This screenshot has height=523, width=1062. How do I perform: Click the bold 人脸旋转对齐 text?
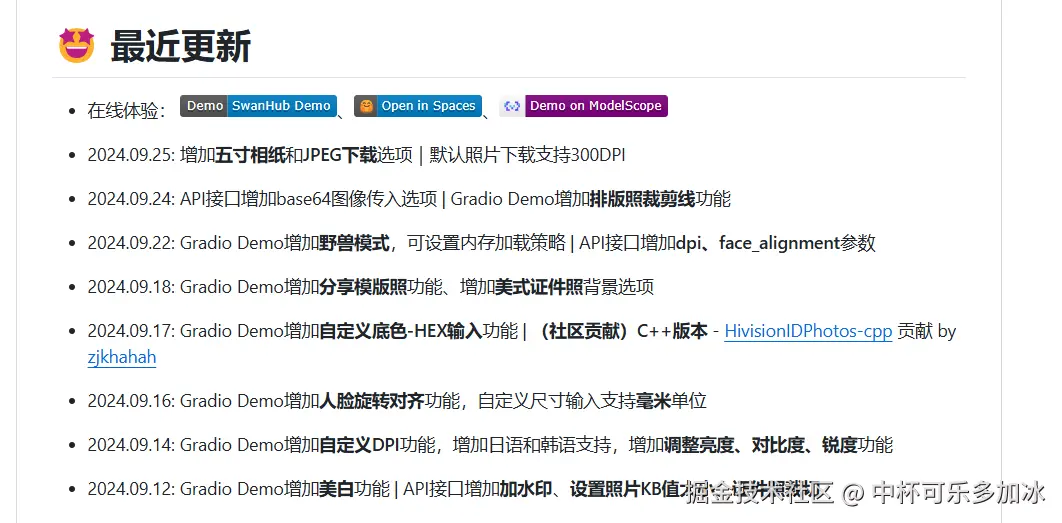pyautogui.click(x=372, y=401)
